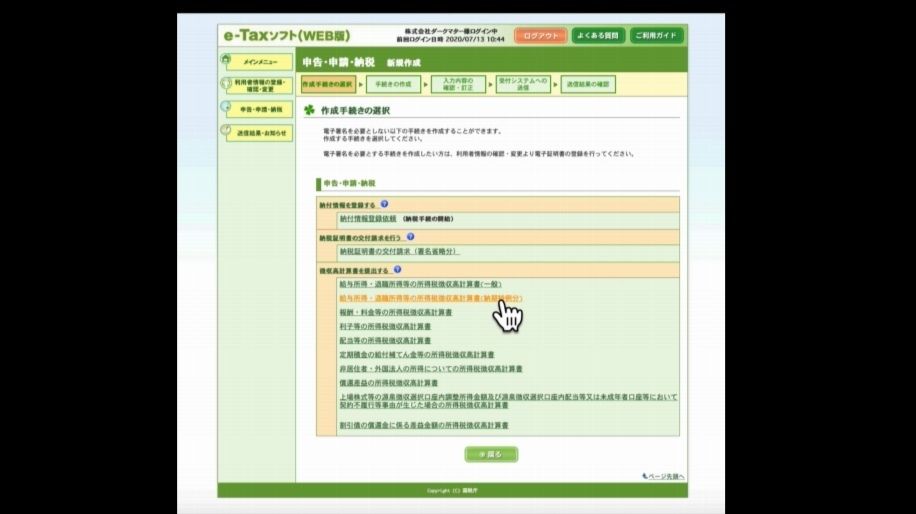Click help icon beside 納付情報を登録する
Viewport: 916px width, 514px height.
(384, 204)
